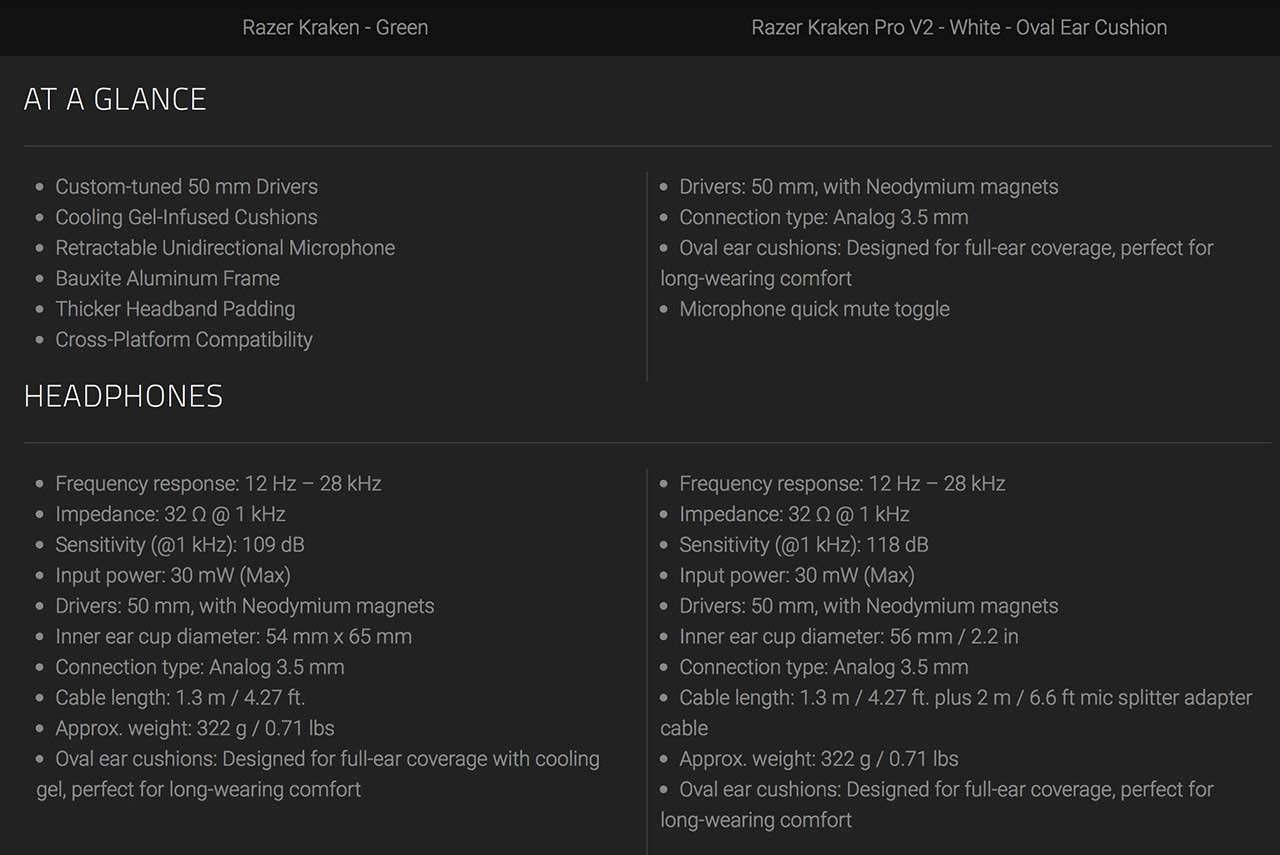Click the Kraken Green Input power 30 mW line

173,575
